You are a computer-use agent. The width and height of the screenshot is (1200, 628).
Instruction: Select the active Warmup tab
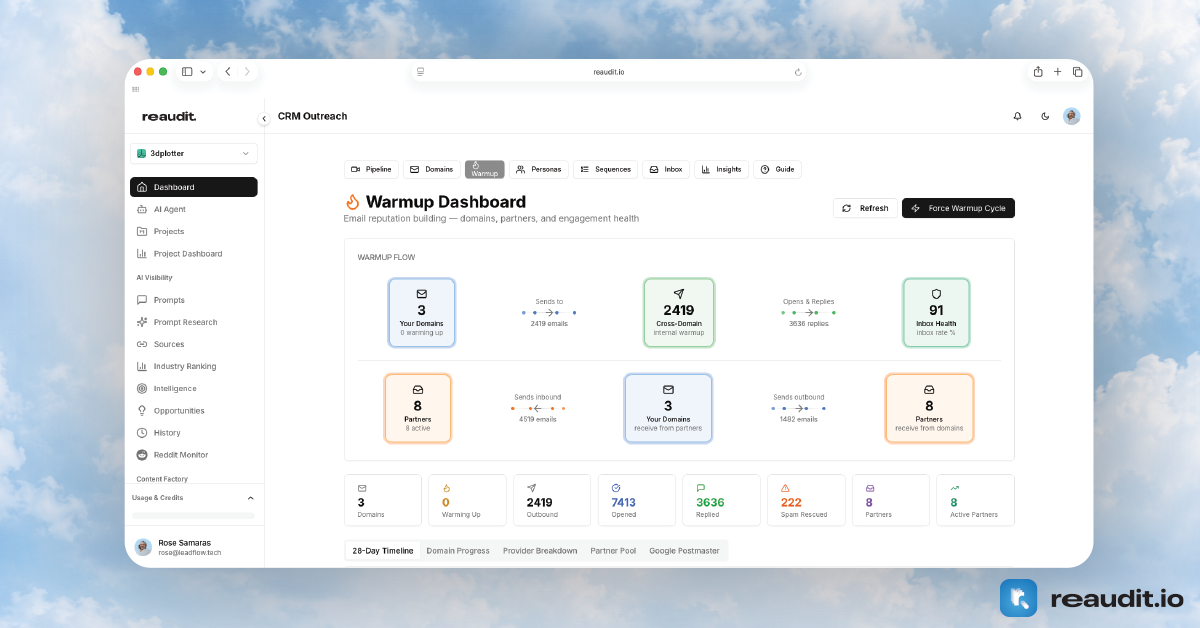click(x=485, y=169)
